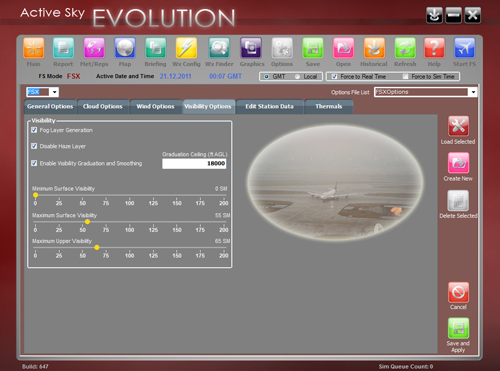Screen dimensions: 500x371
Task: Click the Sim Queue Count status text
Action: [406, 366]
